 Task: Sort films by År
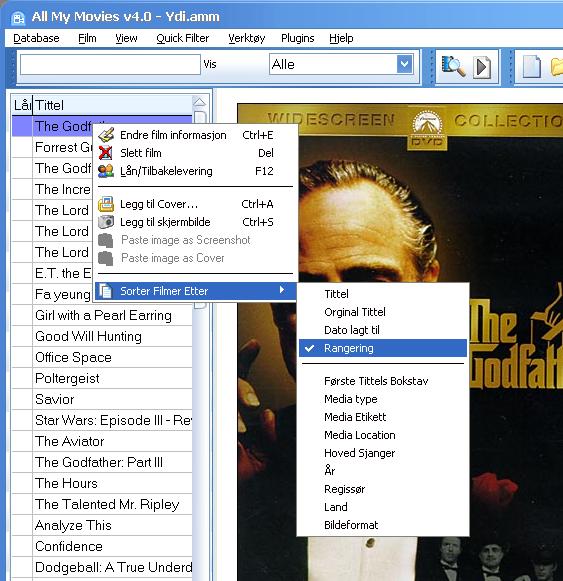click(383, 471)
